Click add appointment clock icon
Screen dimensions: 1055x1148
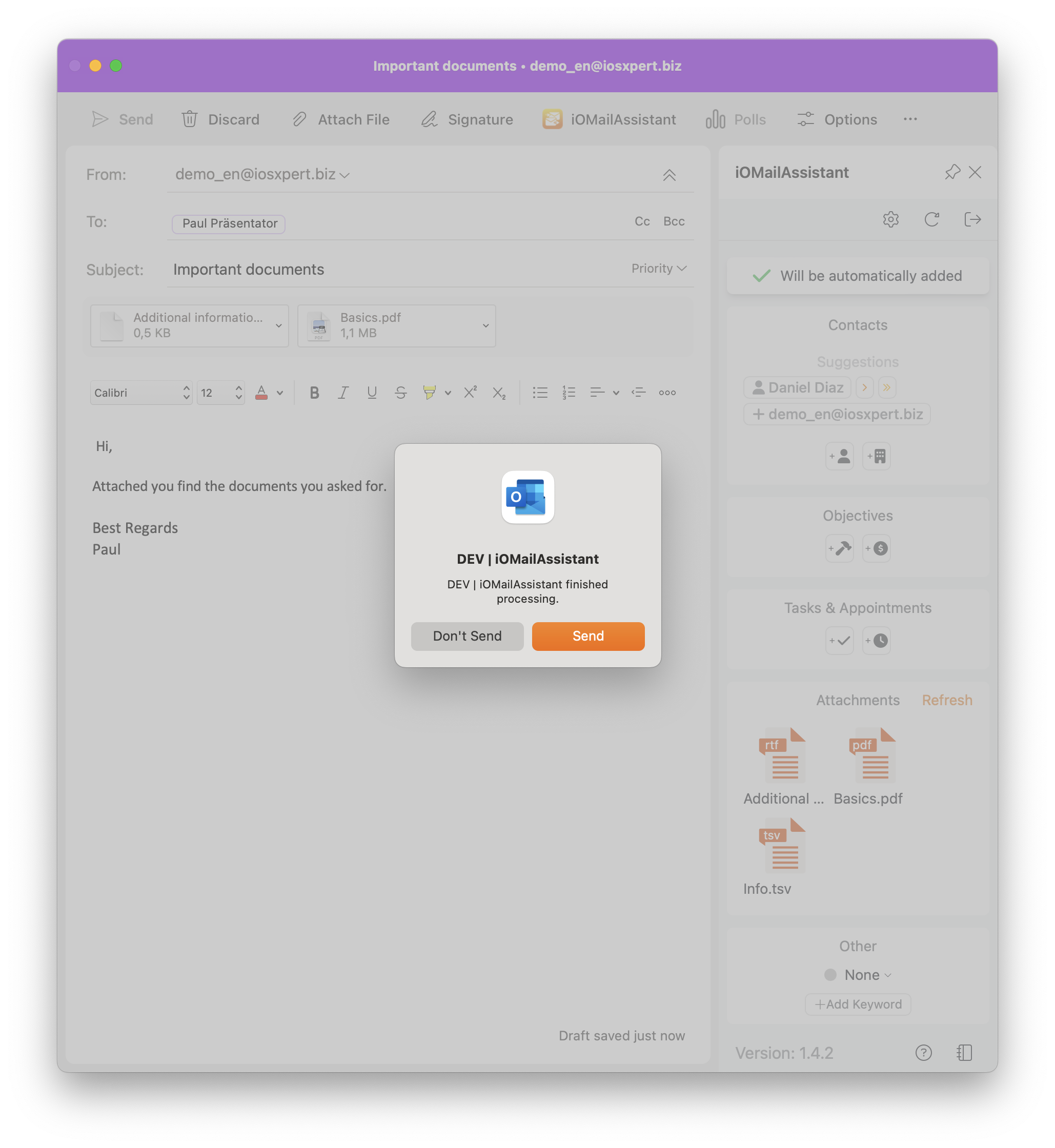point(876,641)
